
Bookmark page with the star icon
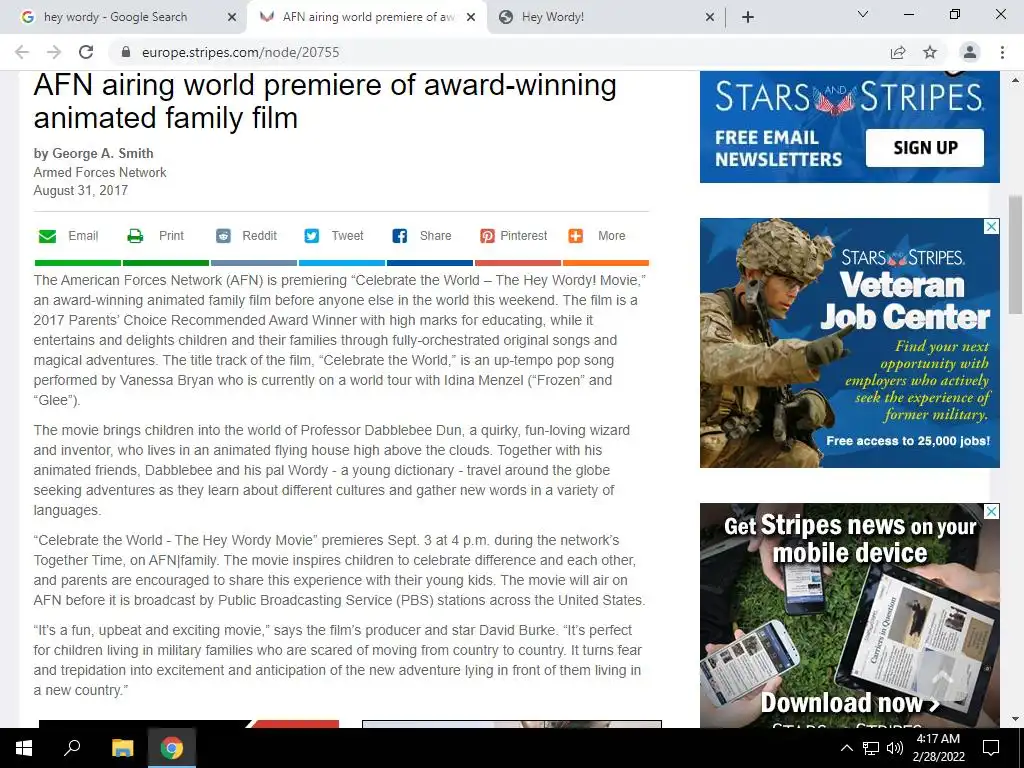click(x=930, y=52)
